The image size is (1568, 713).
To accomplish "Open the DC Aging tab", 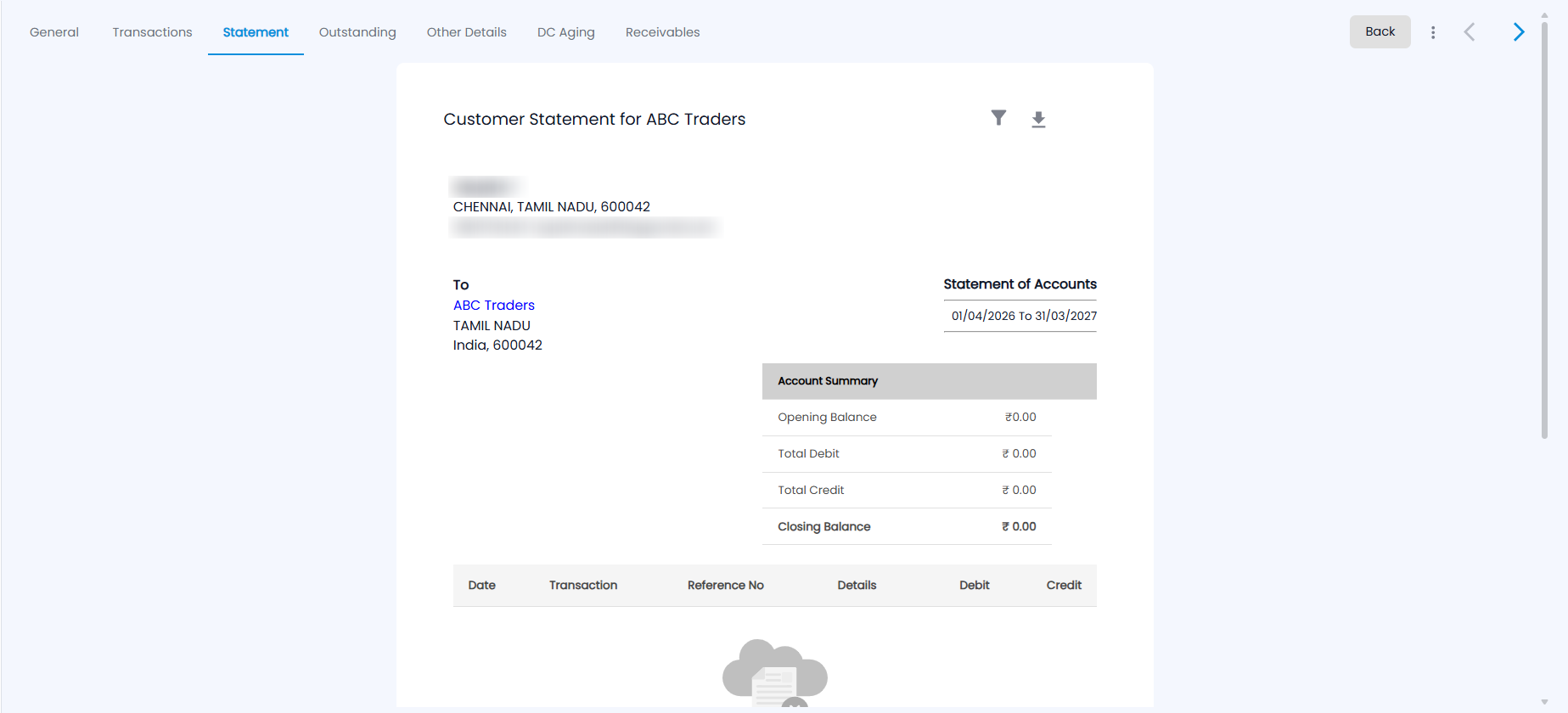I will pyautogui.click(x=566, y=32).
